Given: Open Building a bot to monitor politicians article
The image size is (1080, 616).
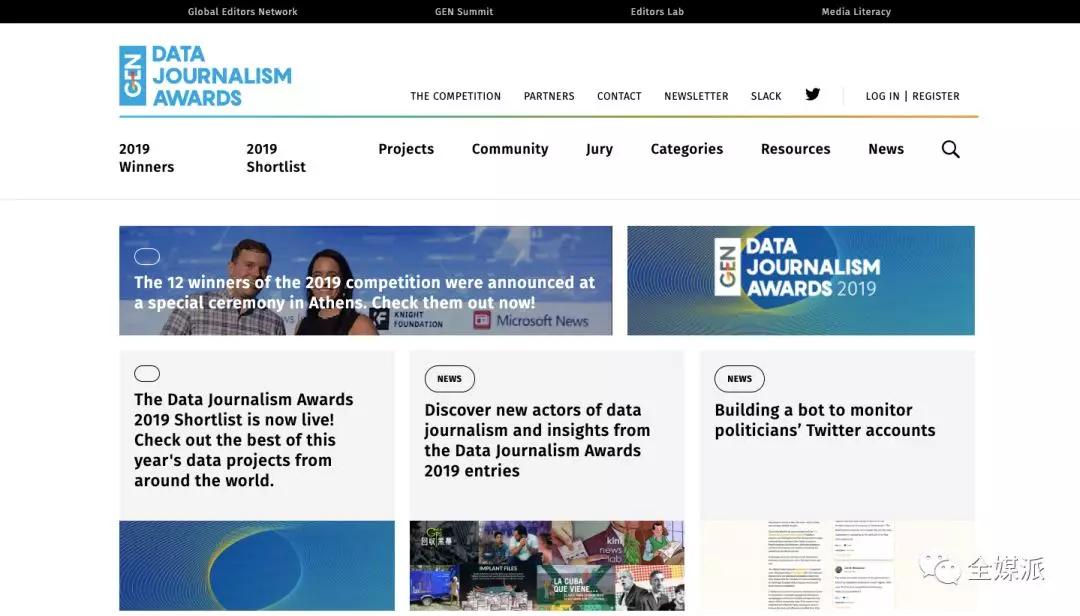Looking at the screenshot, I should pyautogui.click(x=824, y=420).
